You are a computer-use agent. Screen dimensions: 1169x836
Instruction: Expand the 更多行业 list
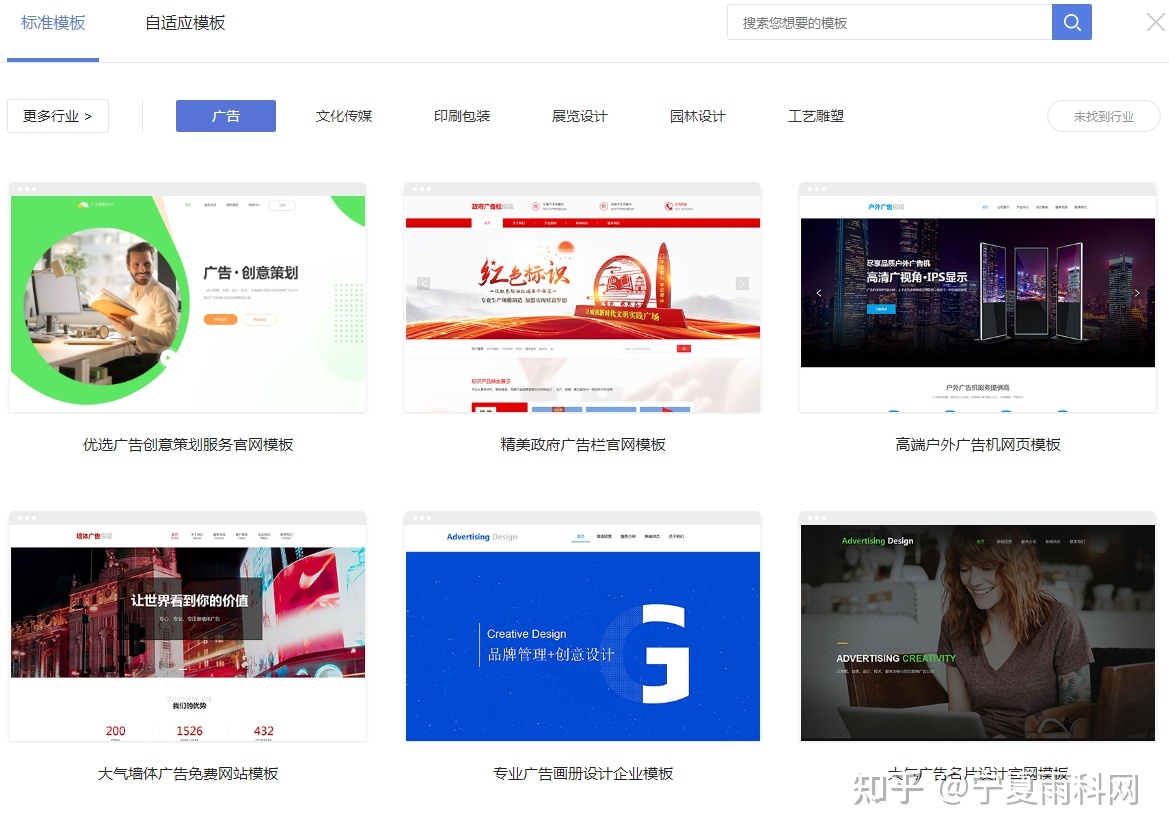point(57,115)
